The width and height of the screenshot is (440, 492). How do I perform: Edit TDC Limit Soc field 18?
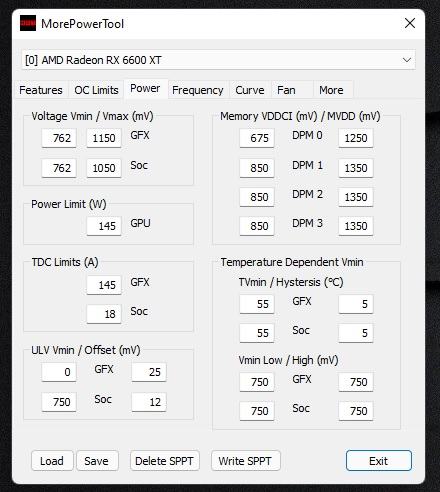(x=104, y=314)
